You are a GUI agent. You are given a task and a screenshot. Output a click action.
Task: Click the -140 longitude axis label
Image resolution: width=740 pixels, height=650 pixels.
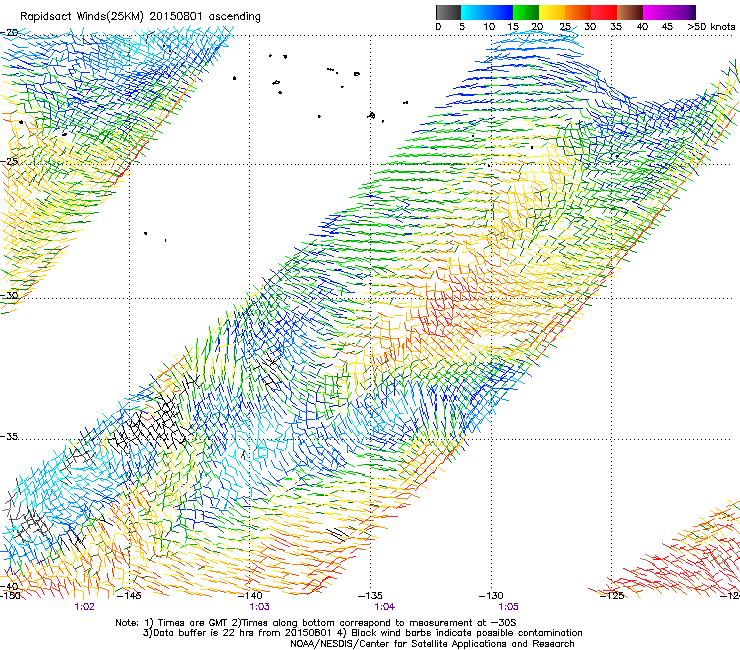pyautogui.click(x=250, y=596)
